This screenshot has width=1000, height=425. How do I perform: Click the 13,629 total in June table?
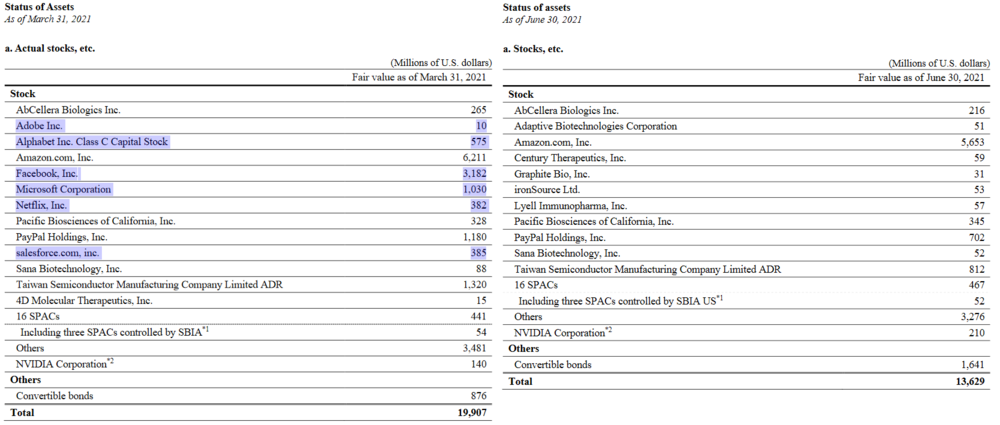tap(966, 381)
